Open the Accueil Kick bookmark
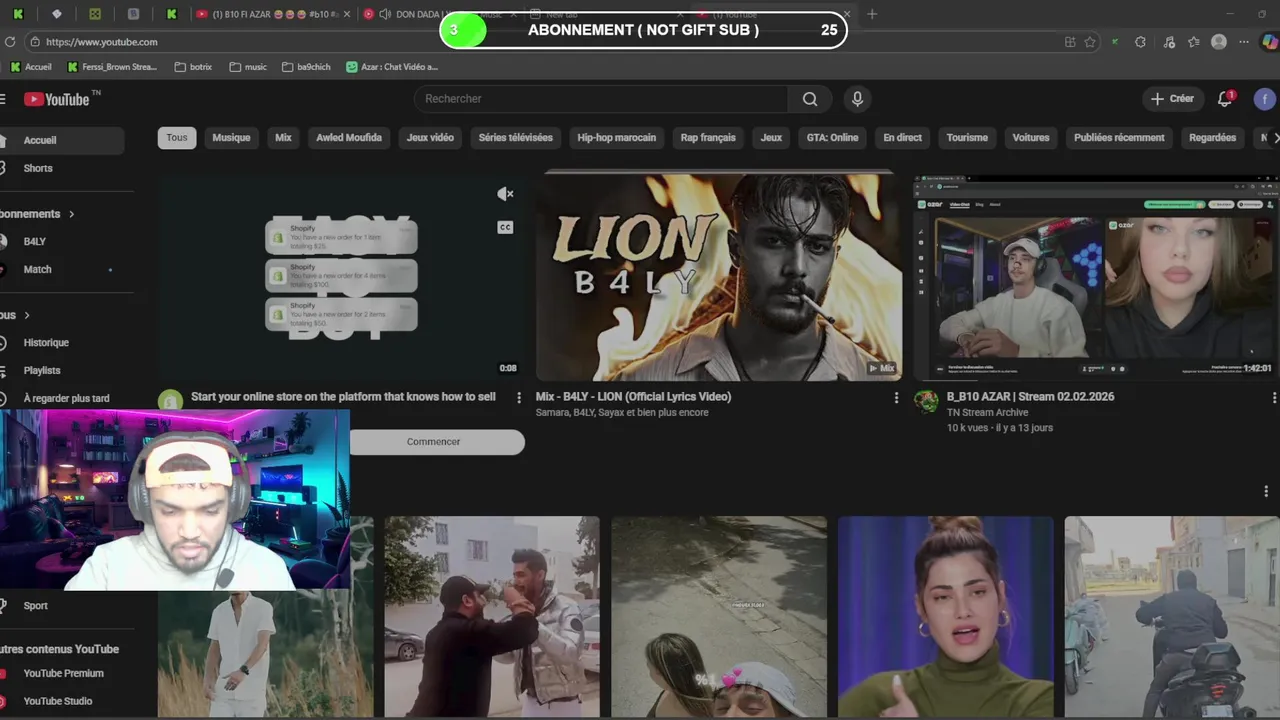1280x720 pixels. coord(31,67)
